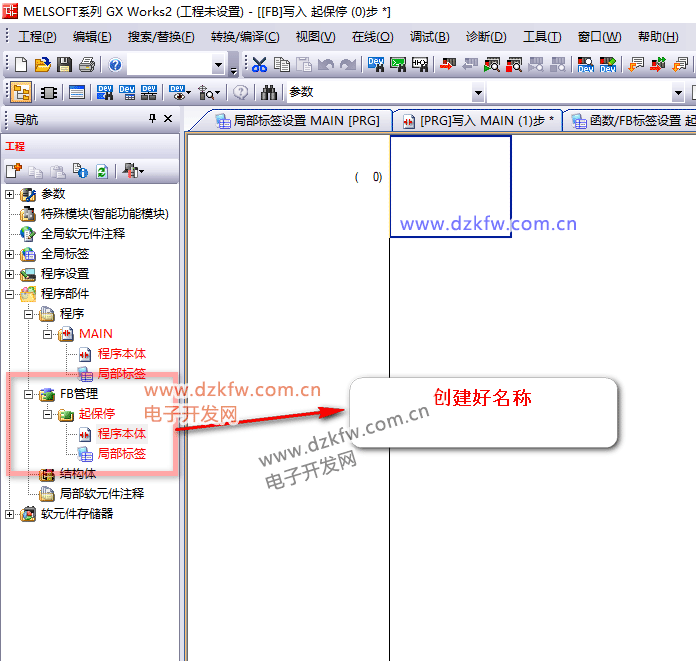Close the navigation panel
Image resolution: width=696 pixels, height=661 pixels.
(168, 119)
